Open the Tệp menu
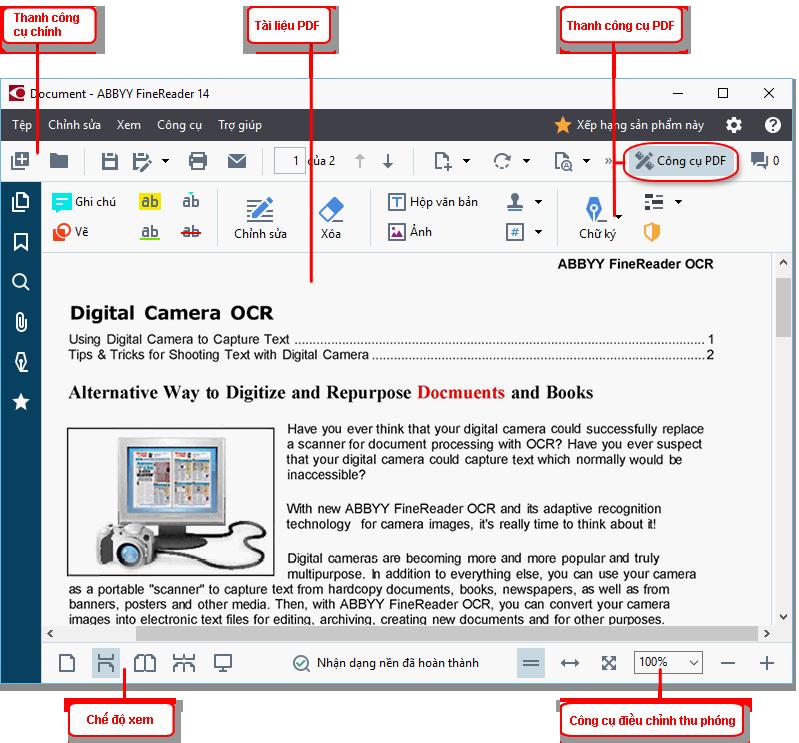Viewport: 799px width, 743px height. (22, 125)
